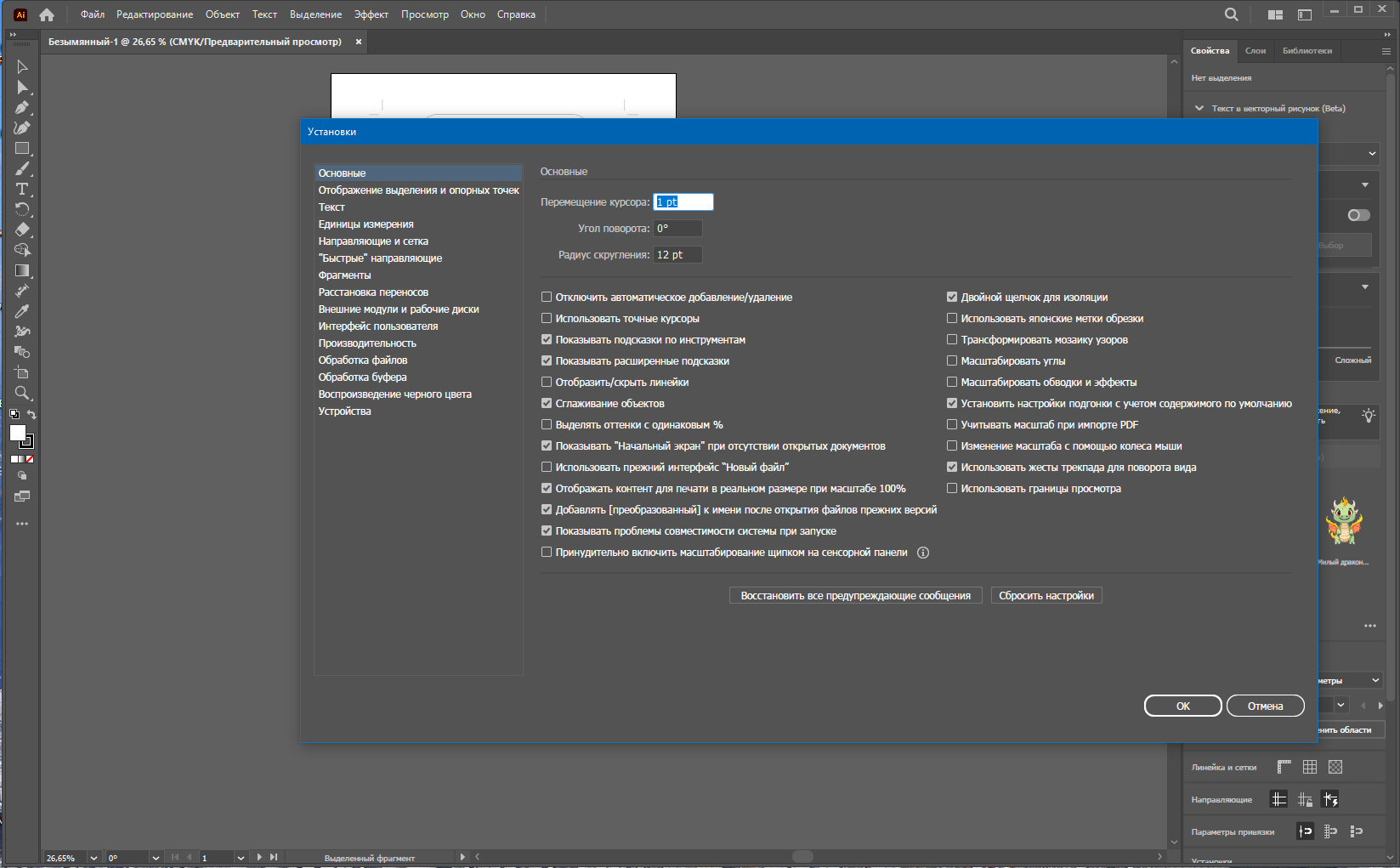Image resolution: width=1400 pixels, height=868 pixels.
Task: Enable 'Масштабировать обводки и эффекты' checkbox
Action: [x=952, y=383]
